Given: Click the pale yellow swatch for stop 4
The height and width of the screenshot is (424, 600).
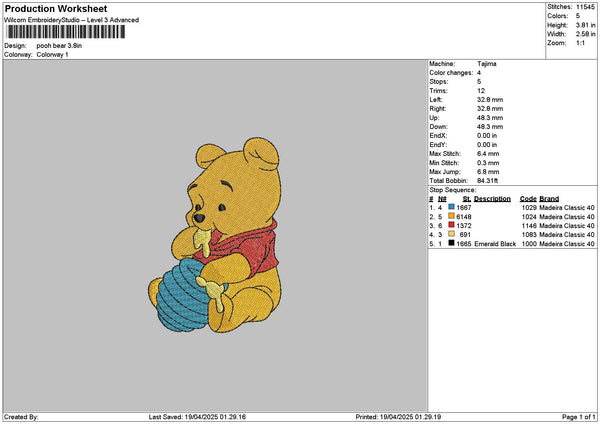Looking at the screenshot, I should (x=452, y=234).
